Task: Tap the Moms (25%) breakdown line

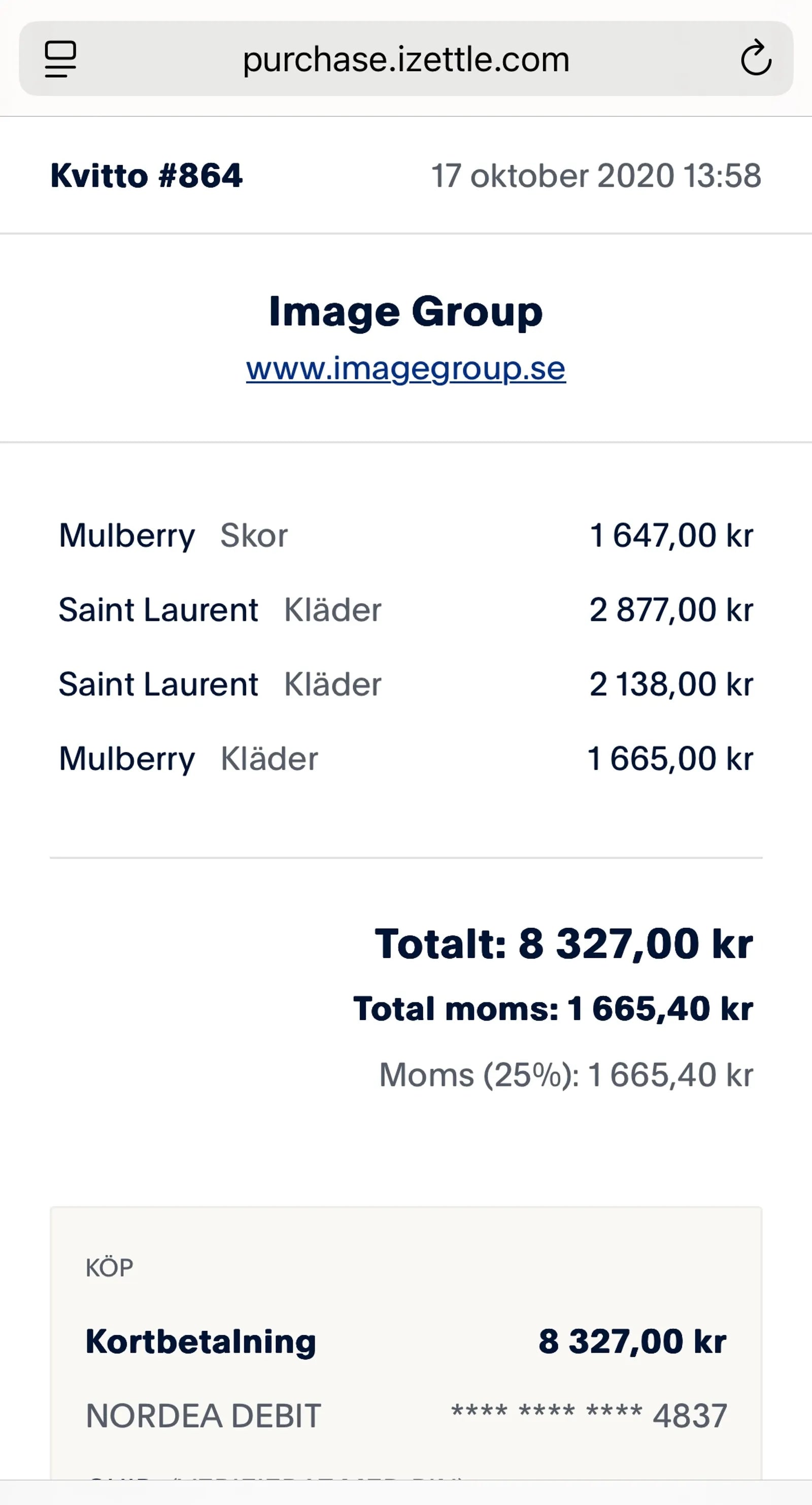Action: pos(566,1074)
